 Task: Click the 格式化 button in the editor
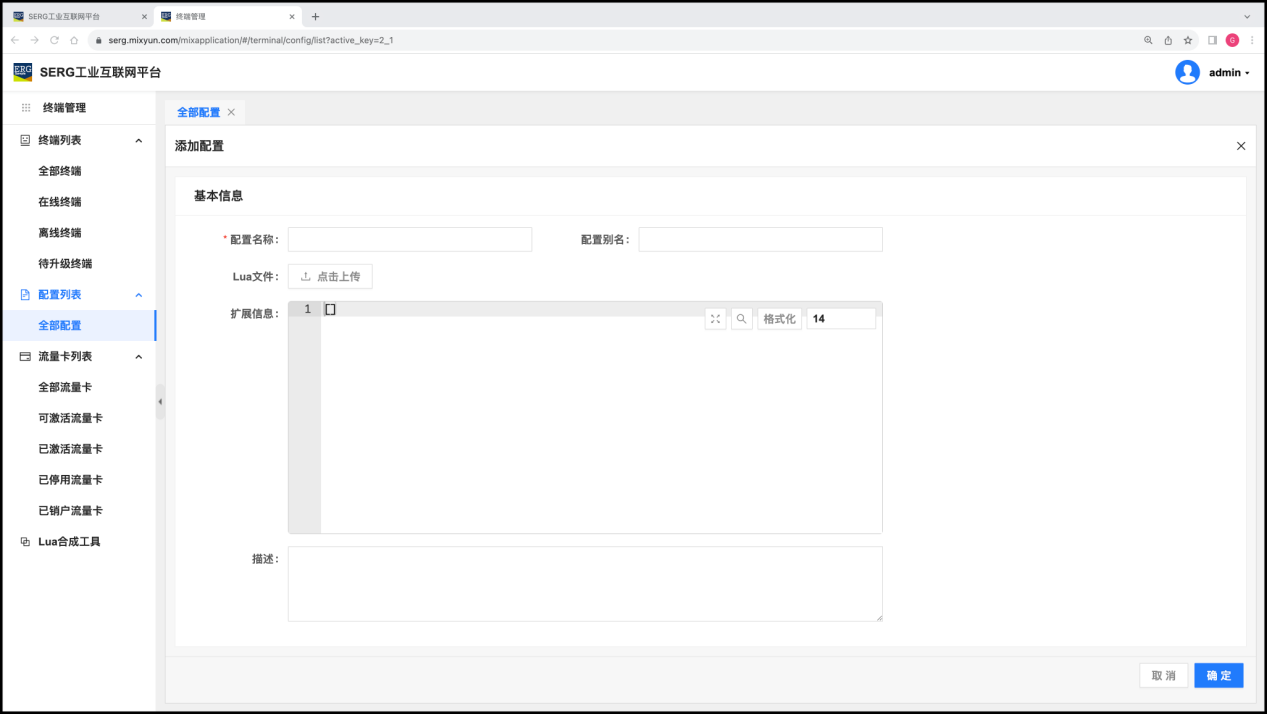tap(779, 319)
